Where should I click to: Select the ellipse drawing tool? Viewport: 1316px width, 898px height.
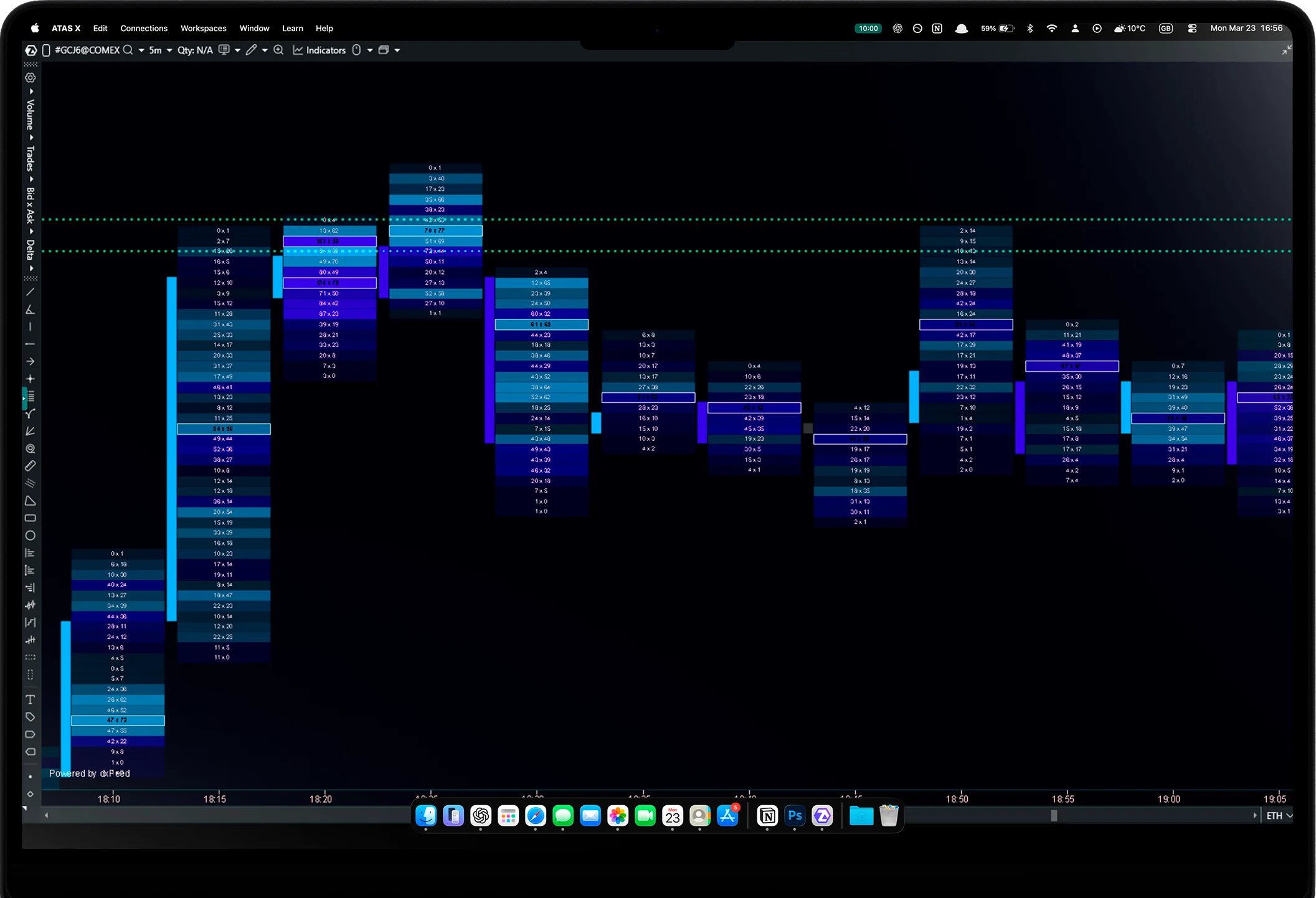pyautogui.click(x=30, y=536)
